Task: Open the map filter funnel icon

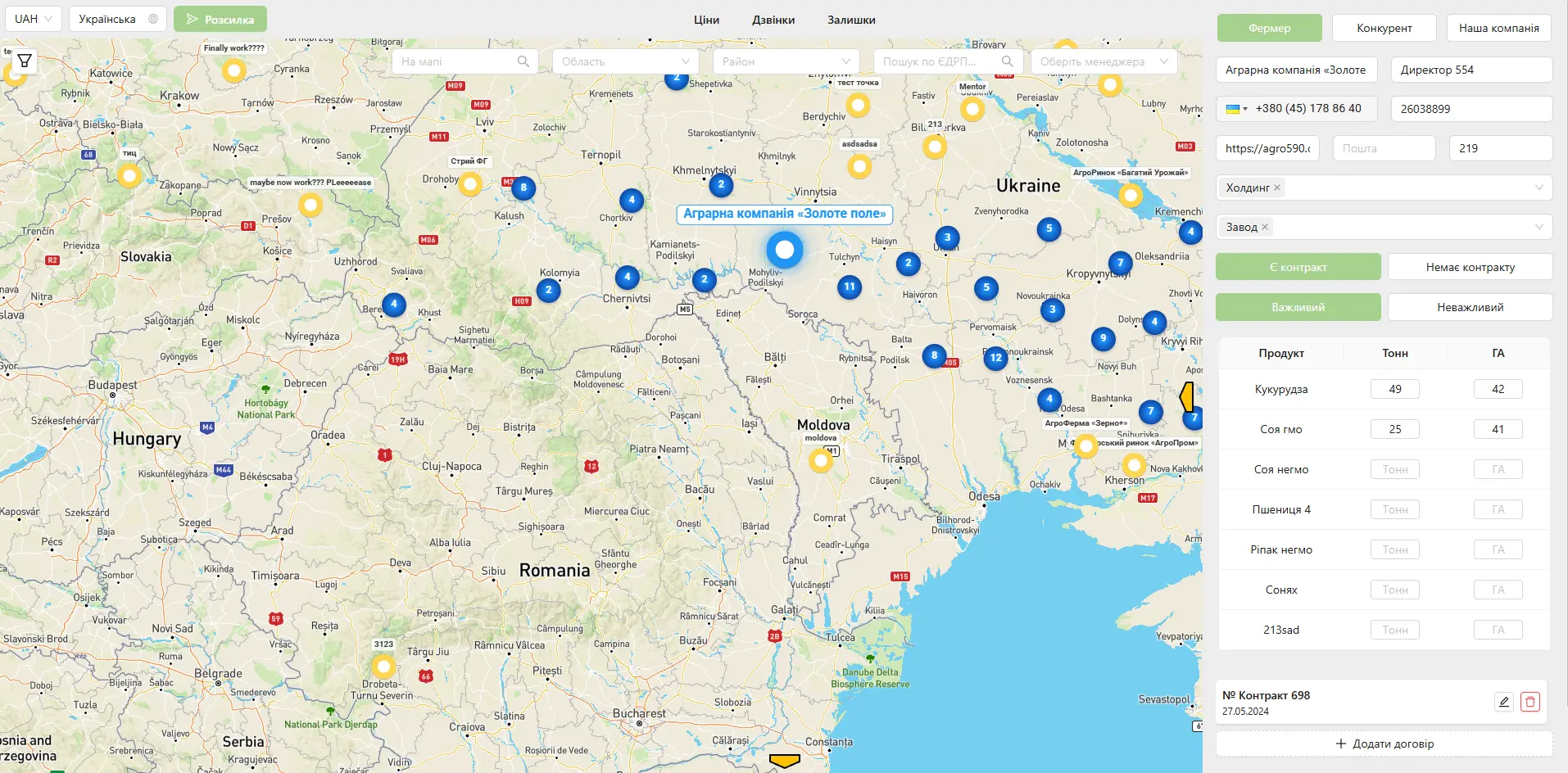Action: point(25,61)
